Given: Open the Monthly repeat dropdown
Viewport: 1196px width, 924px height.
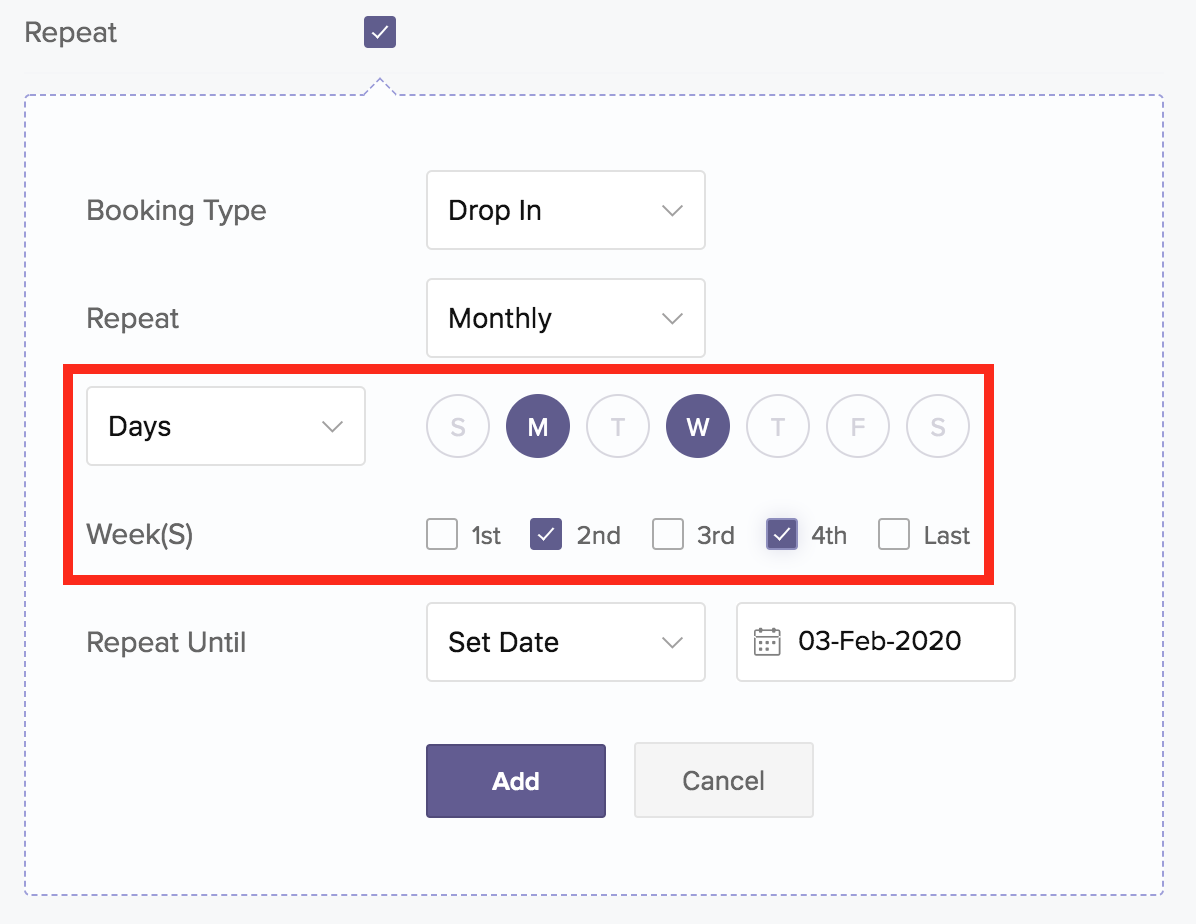Looking at the screenshot, I should 565,318.
